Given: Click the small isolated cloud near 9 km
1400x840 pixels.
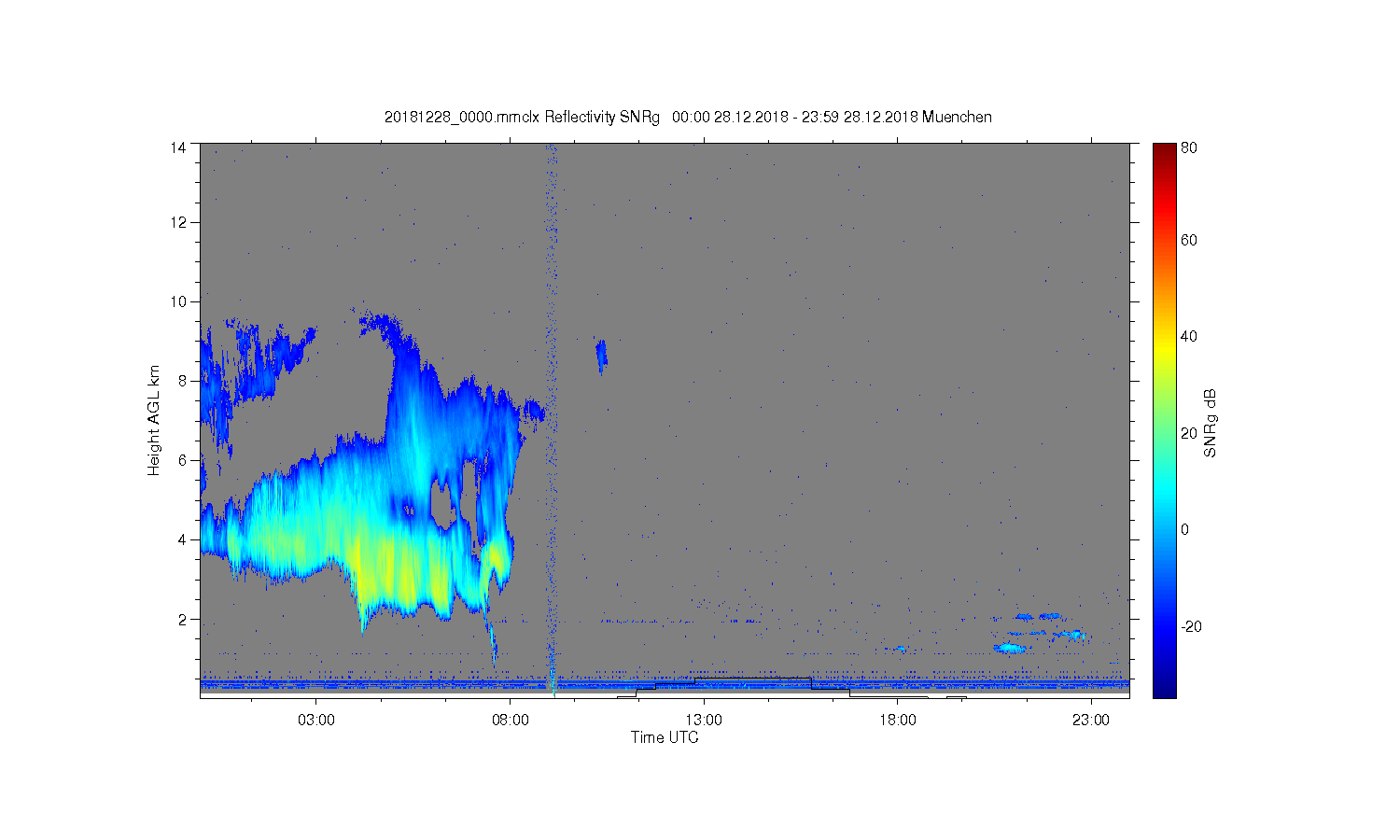Looking at the screenshot, I should tap(602, 356).
